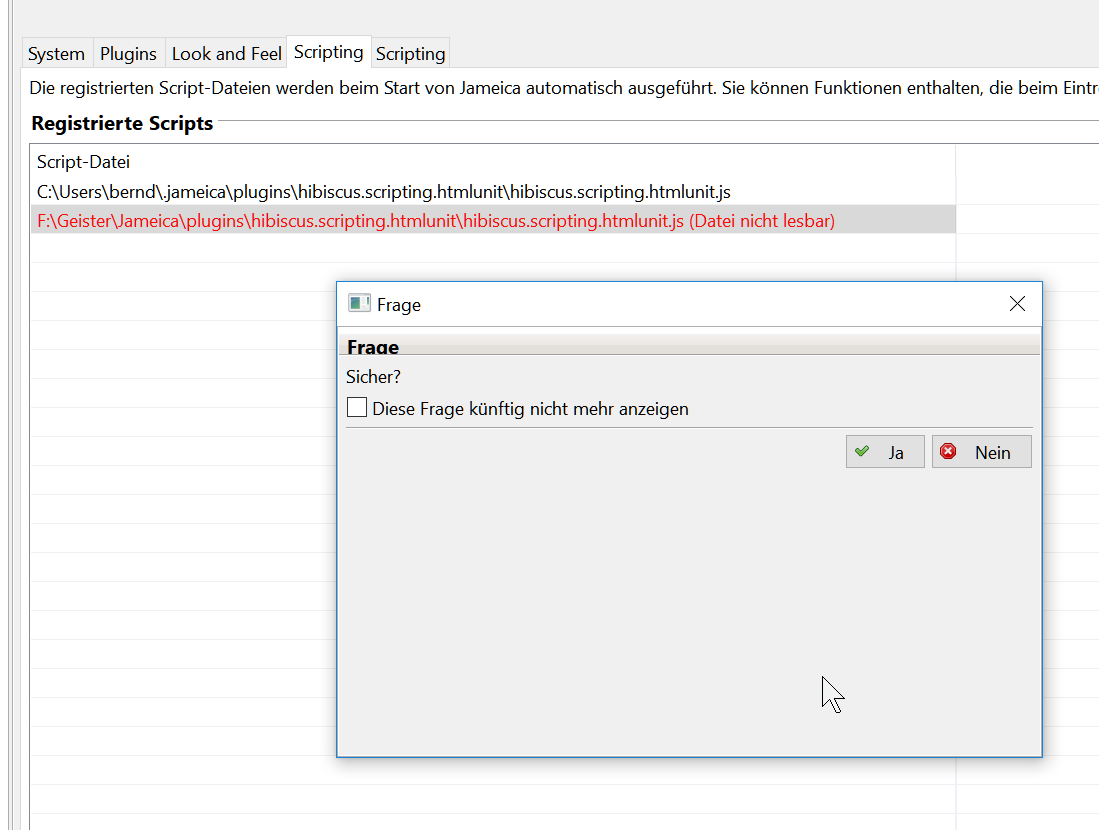Click the Frage dialog's title bar window icon

359,304
